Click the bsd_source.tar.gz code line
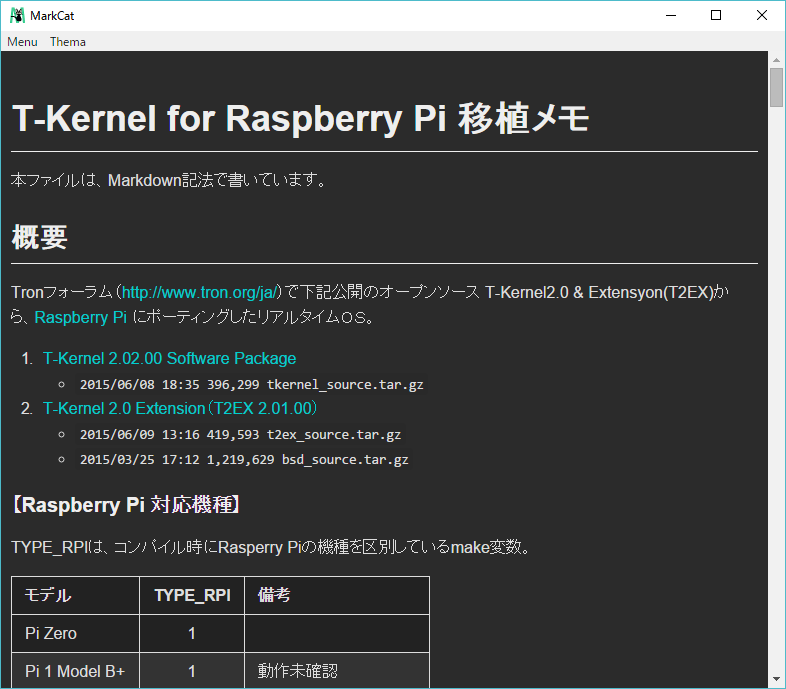The image size is (786, 689). [x=244, y=459]
